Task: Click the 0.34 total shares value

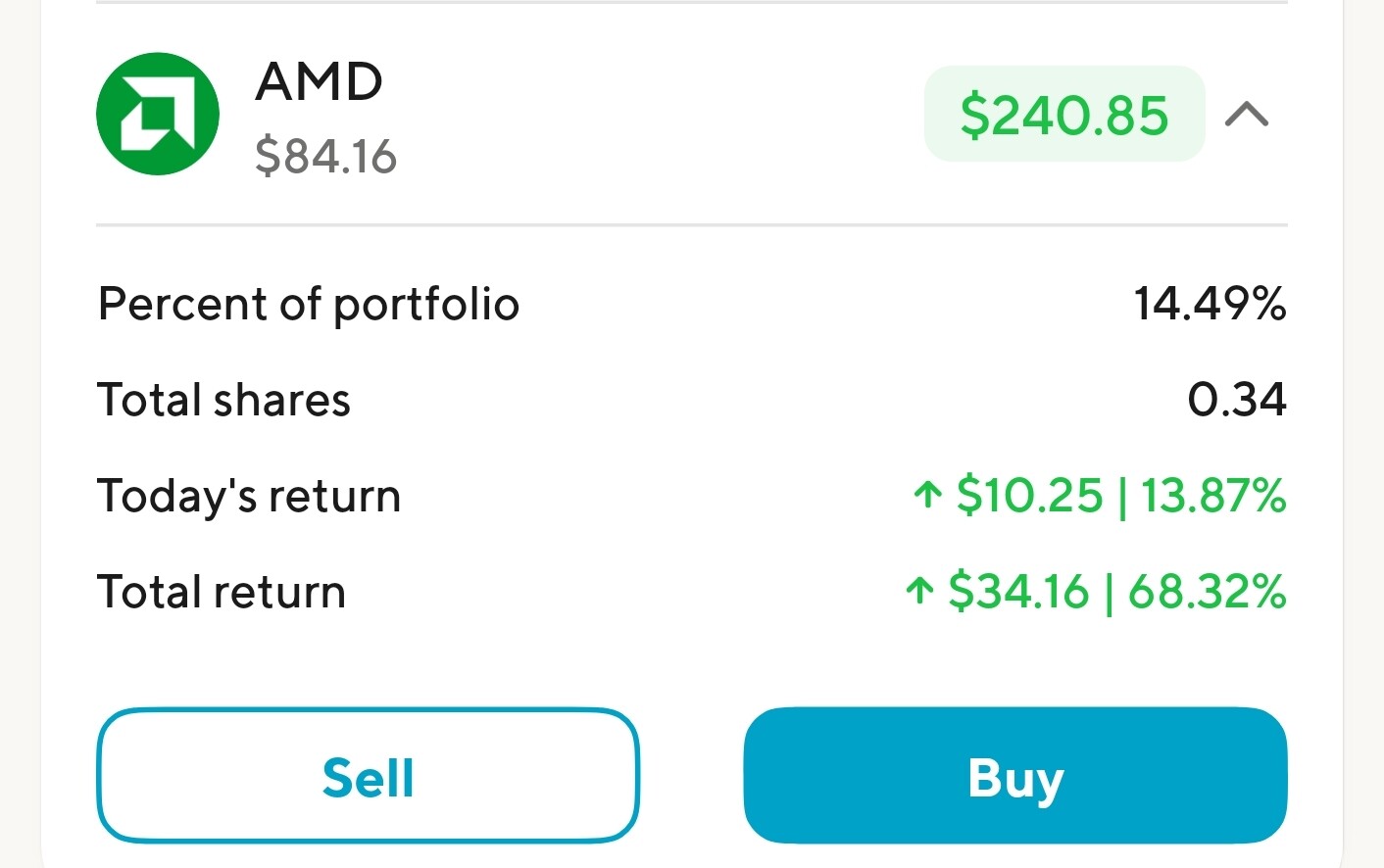Action: pos(1236,400)
